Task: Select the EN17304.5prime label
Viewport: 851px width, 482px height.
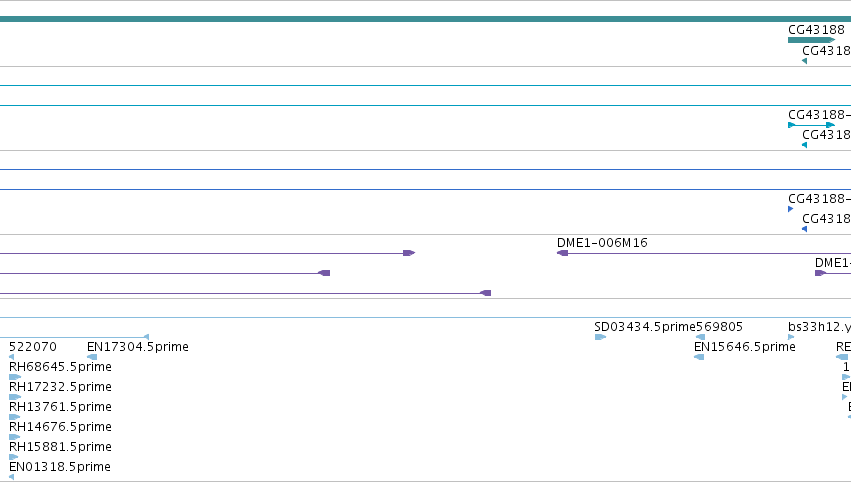Action: coord(138,347)
